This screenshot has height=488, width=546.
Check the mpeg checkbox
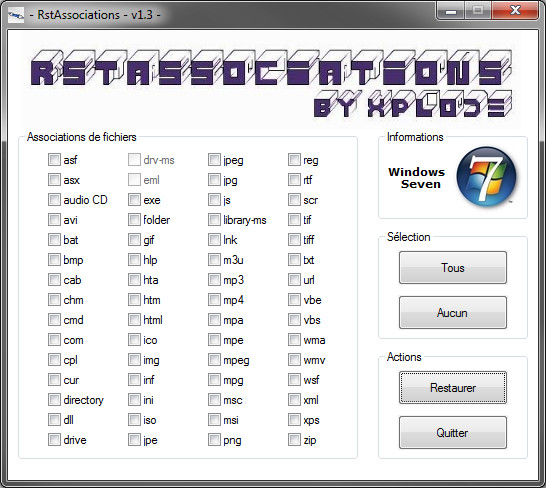214,360
